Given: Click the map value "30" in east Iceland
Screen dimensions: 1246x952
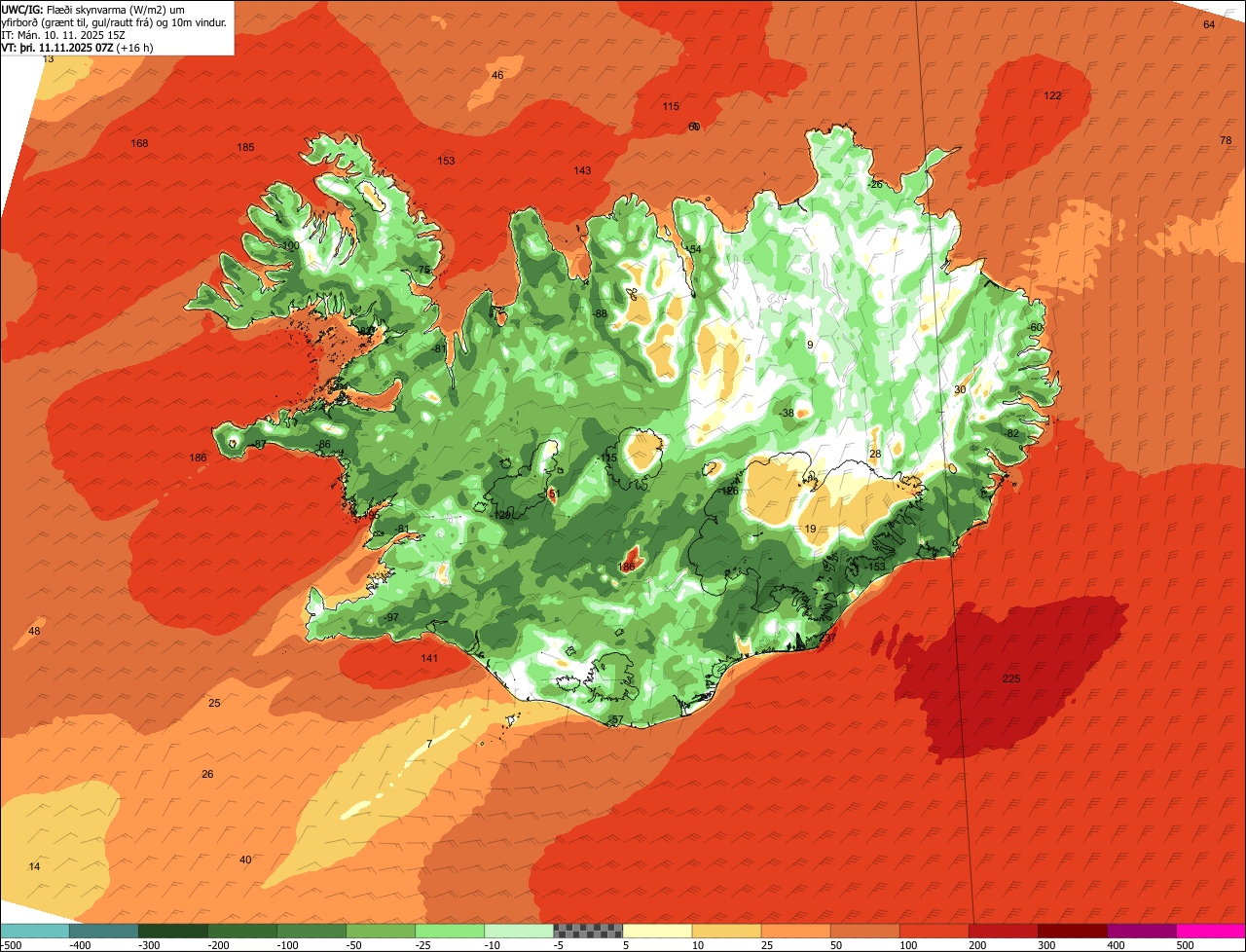Looking at the screenshot, I should [x=960, y=389].
